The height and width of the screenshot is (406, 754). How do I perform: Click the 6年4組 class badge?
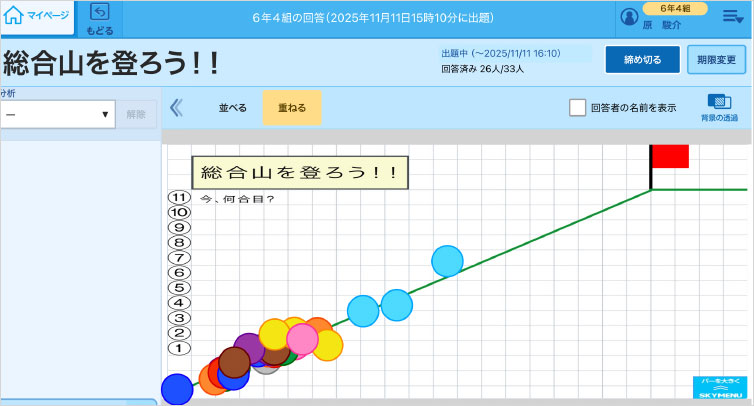point(675,8)
